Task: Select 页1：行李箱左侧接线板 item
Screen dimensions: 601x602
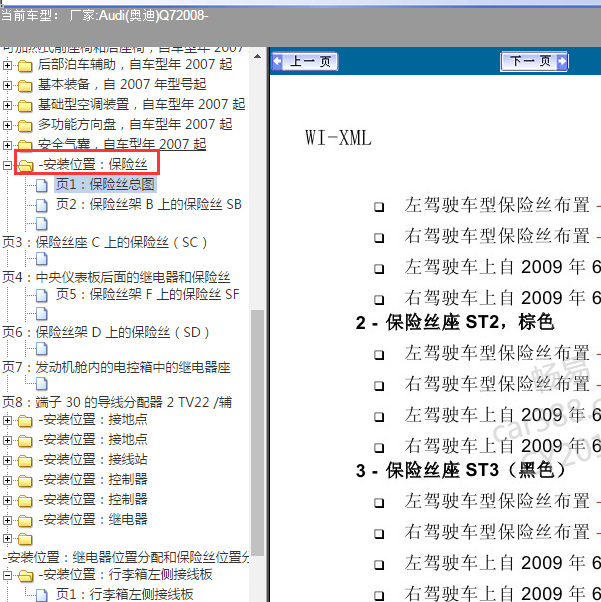Action: click(x=124, y=594)
